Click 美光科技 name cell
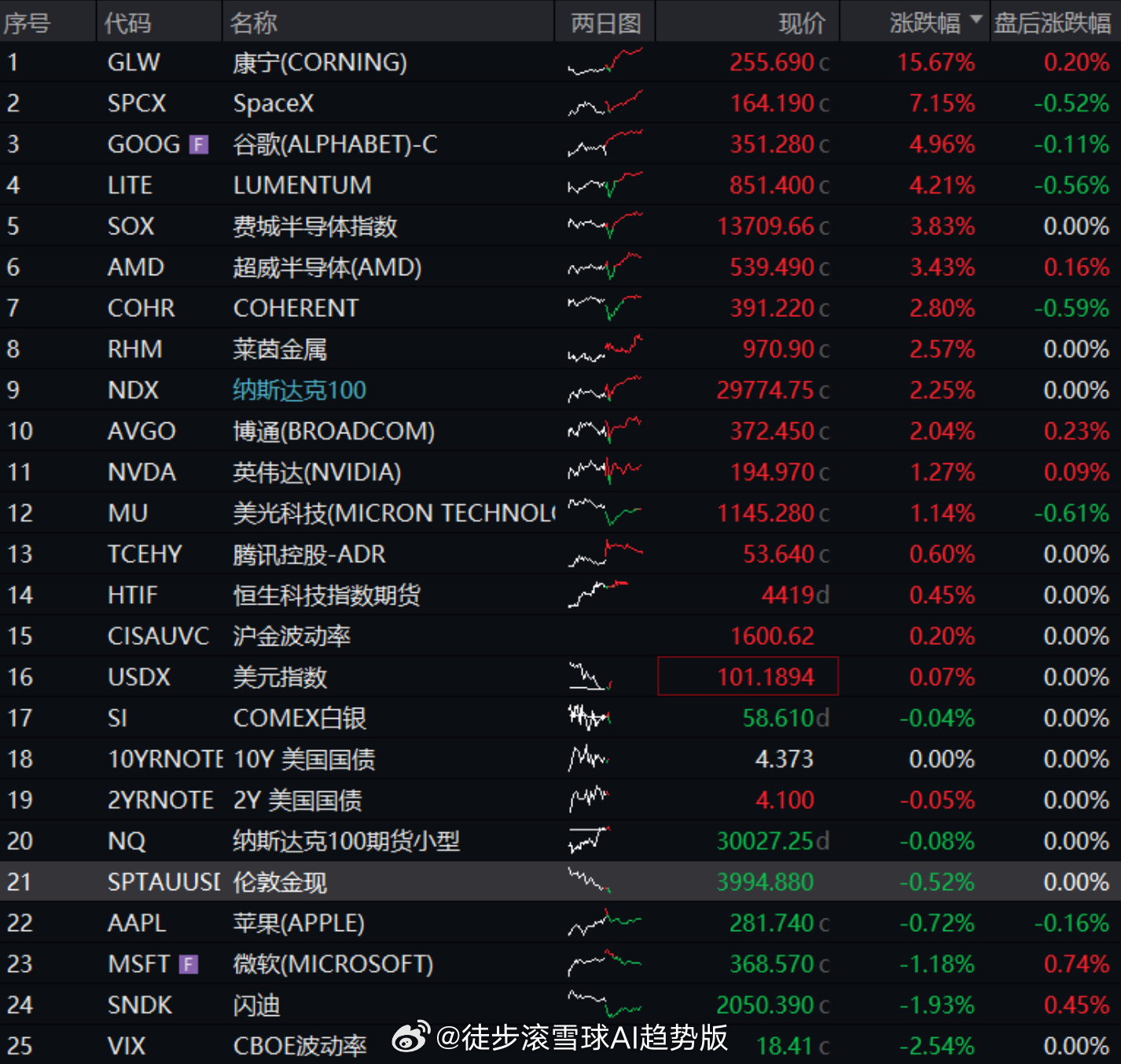The image size is (1121, 1064). (394, 513)
